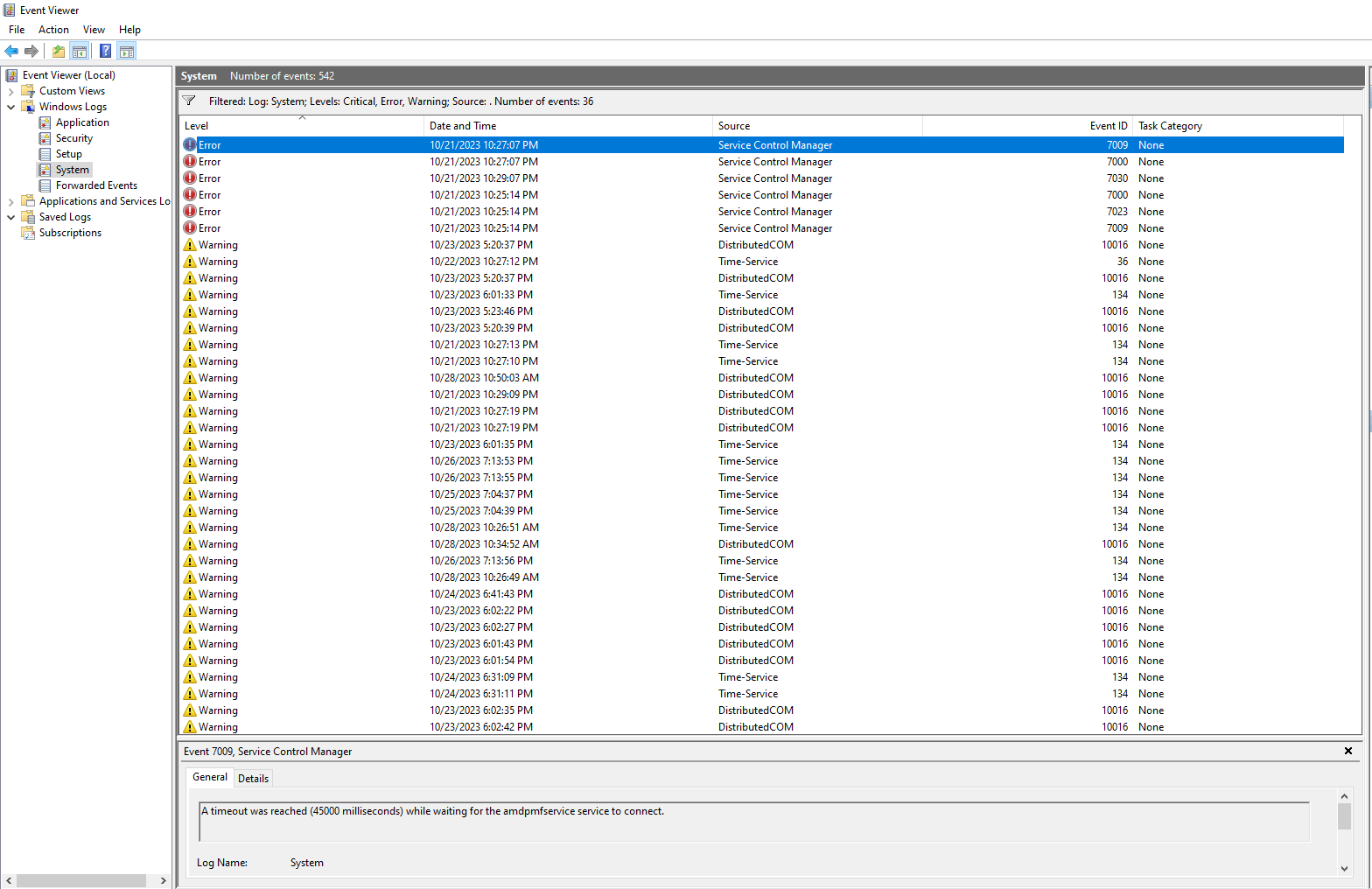Click the blue Back arrow toolbar icon

[11, 51]
